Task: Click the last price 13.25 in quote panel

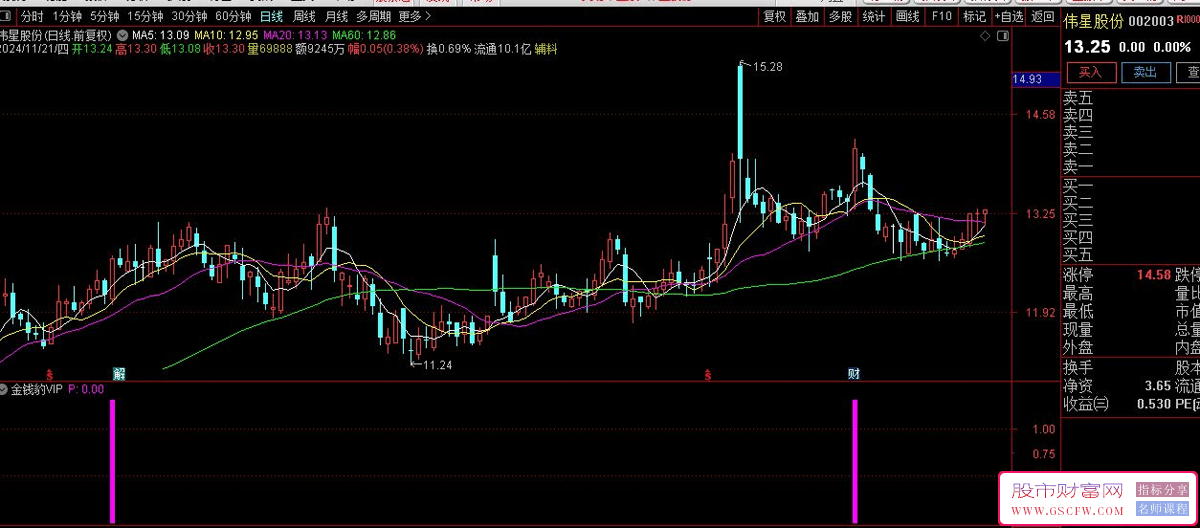Action: (x=1086, y=47)
